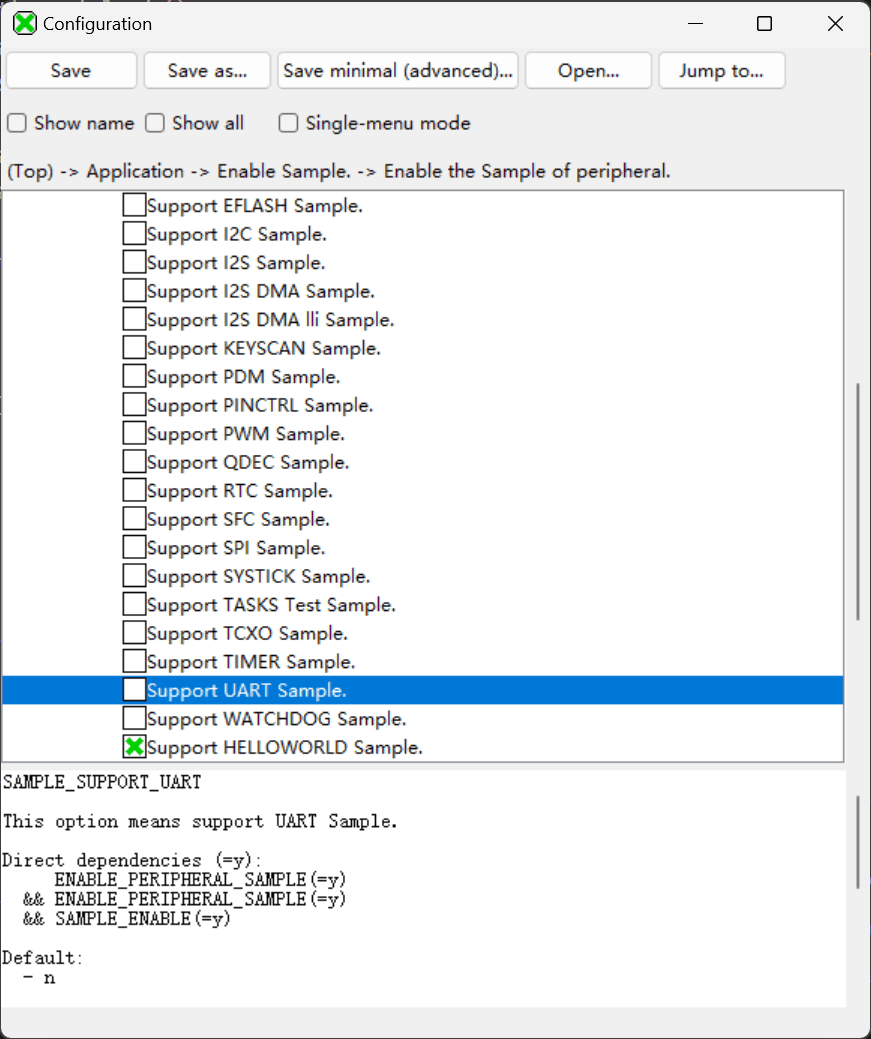Click the Open... button
871x1039 pixels.
click(588, 71)
